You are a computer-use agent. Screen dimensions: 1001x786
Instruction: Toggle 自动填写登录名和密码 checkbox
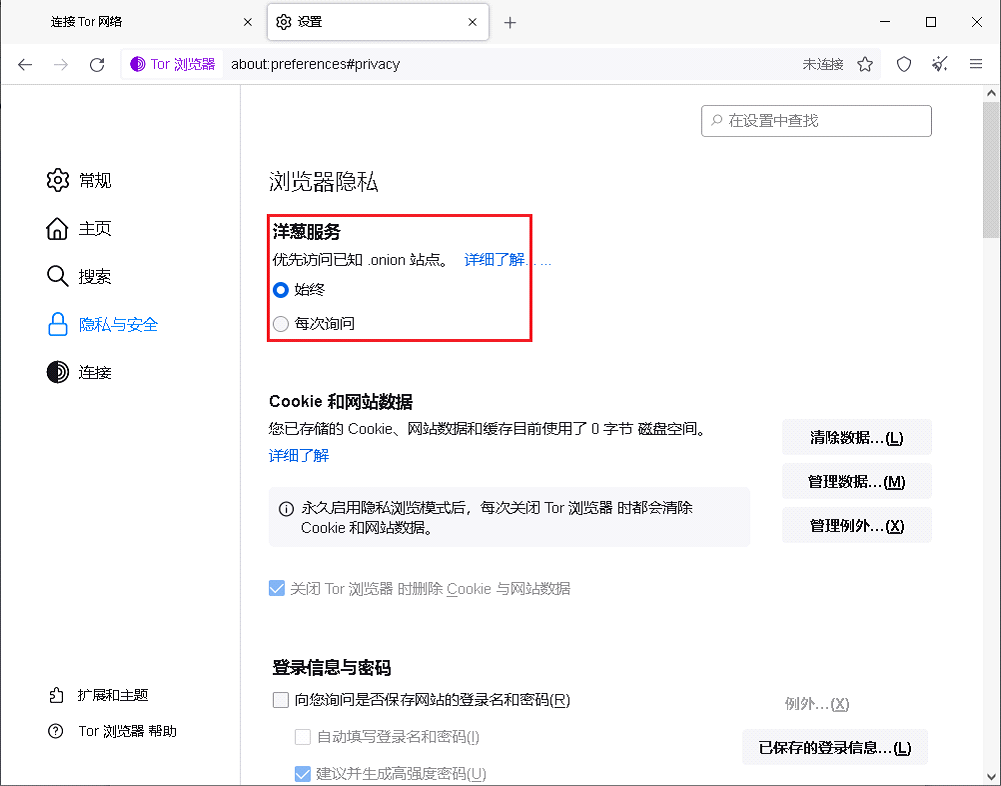(303, 737)
